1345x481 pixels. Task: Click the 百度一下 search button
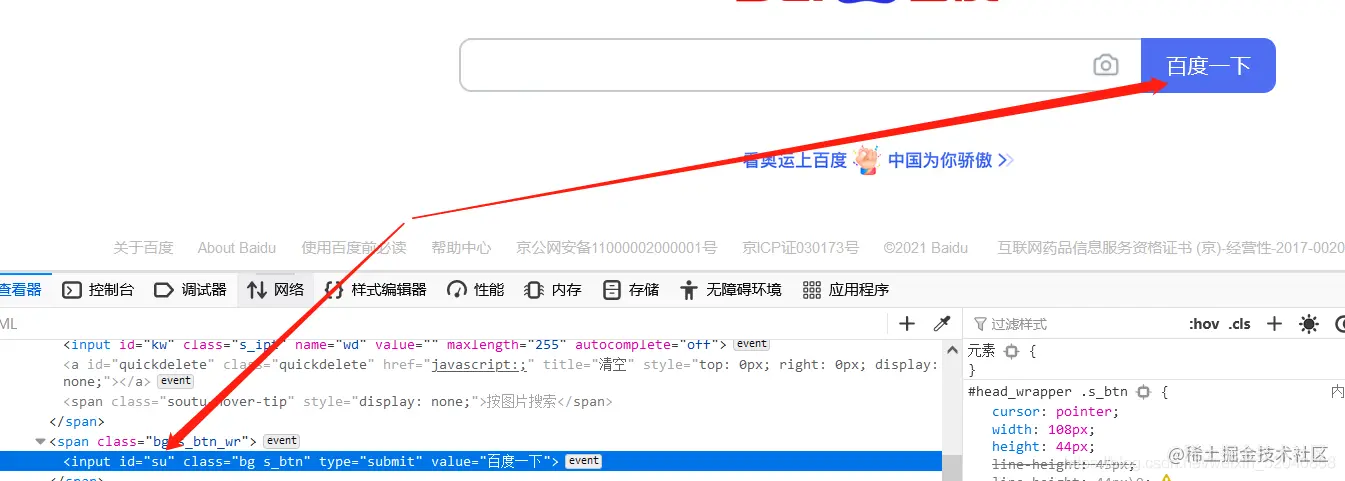(1208, 66)
